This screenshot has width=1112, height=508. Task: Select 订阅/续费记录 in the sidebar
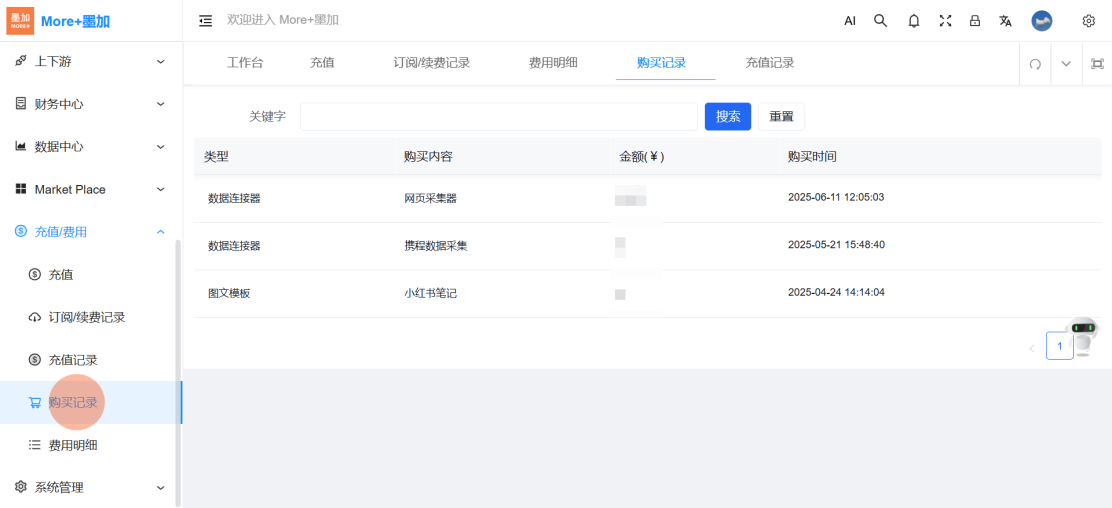tap(87, 317)
